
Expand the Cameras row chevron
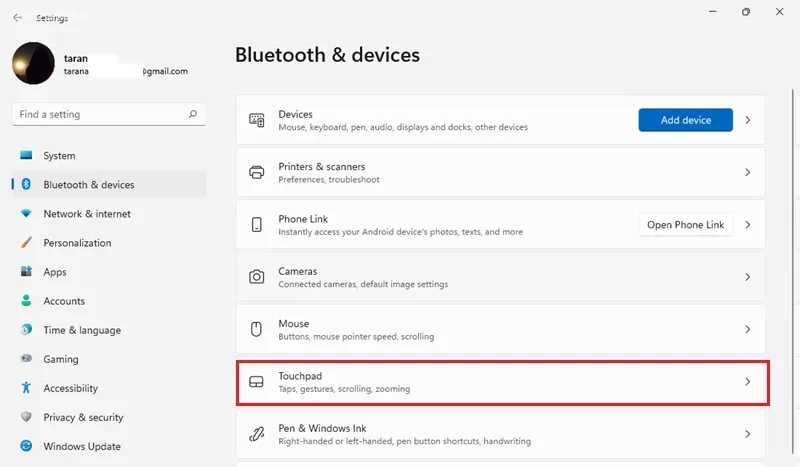(x=747, y=277)
